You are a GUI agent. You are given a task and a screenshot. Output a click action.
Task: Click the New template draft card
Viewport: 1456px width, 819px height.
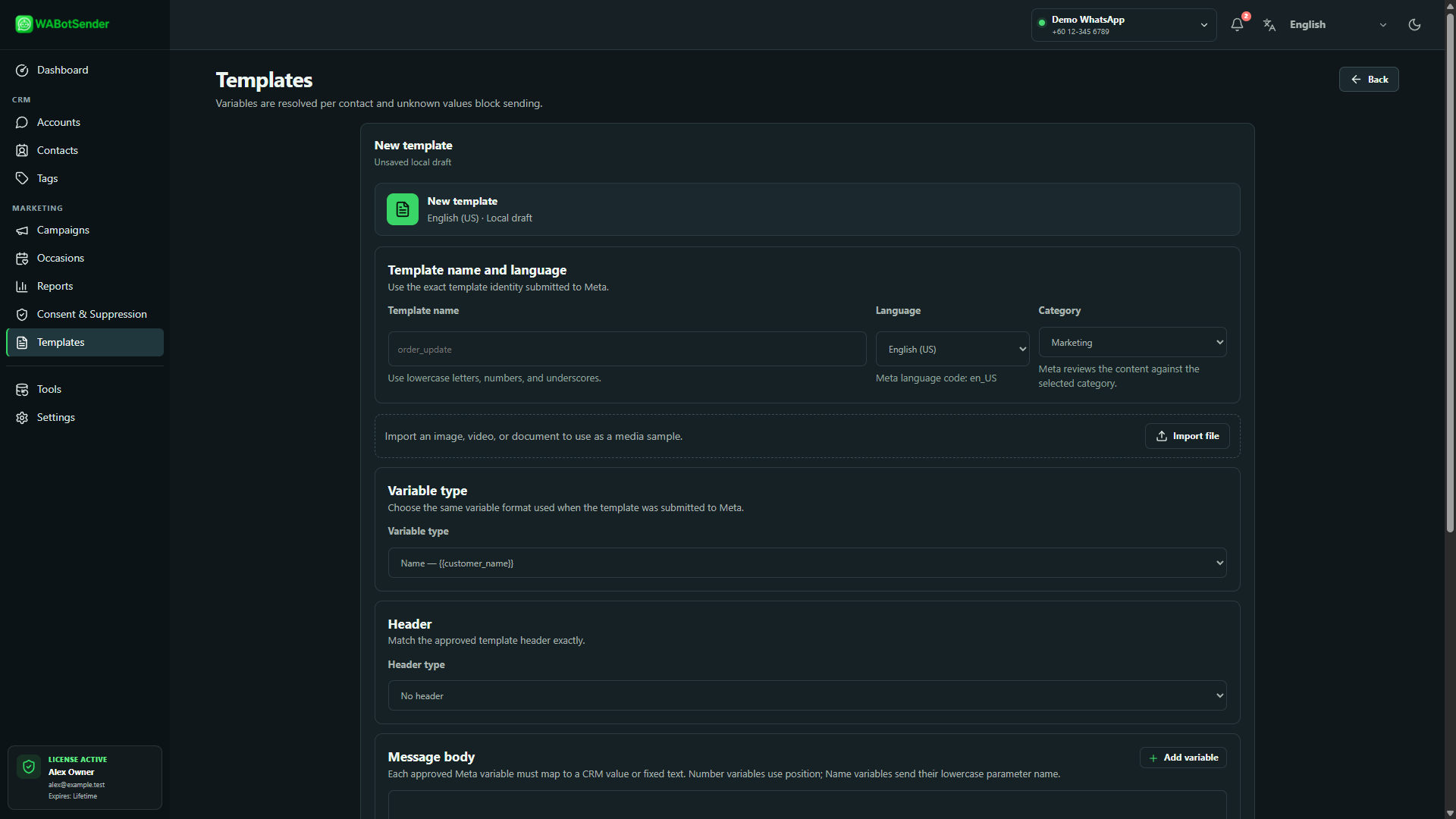(x=807, y=209)
